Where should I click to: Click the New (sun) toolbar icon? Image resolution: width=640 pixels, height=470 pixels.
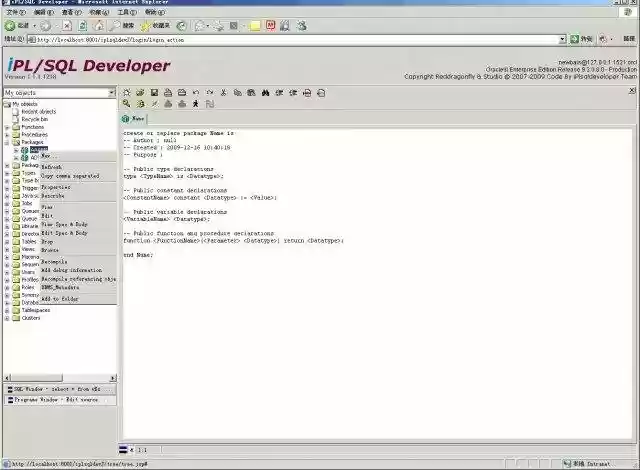(127, 93)
